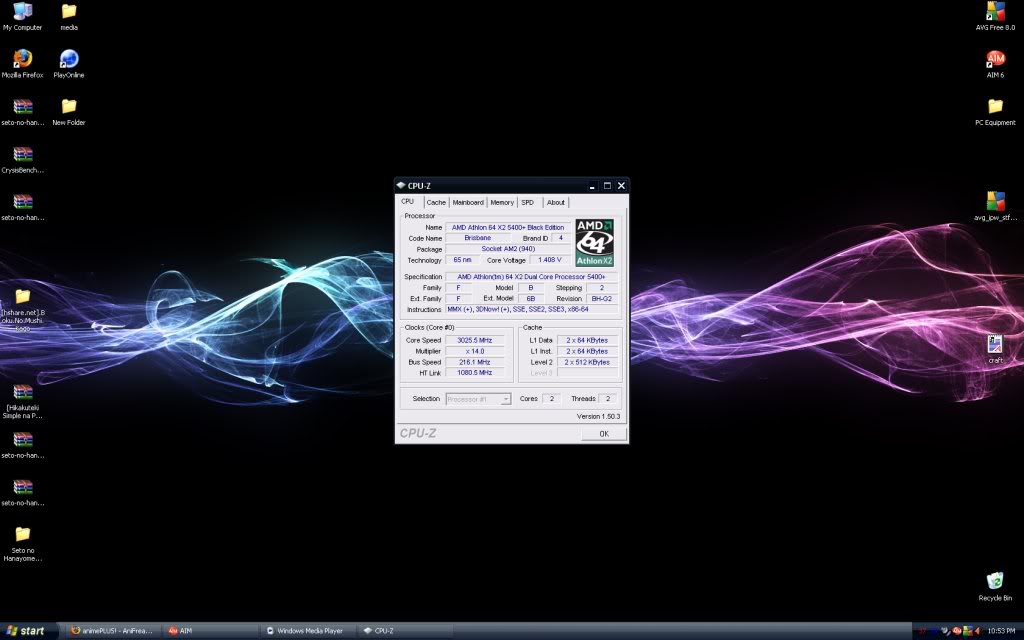
Task: Switch to the About tab
Action: coord(556,202)
